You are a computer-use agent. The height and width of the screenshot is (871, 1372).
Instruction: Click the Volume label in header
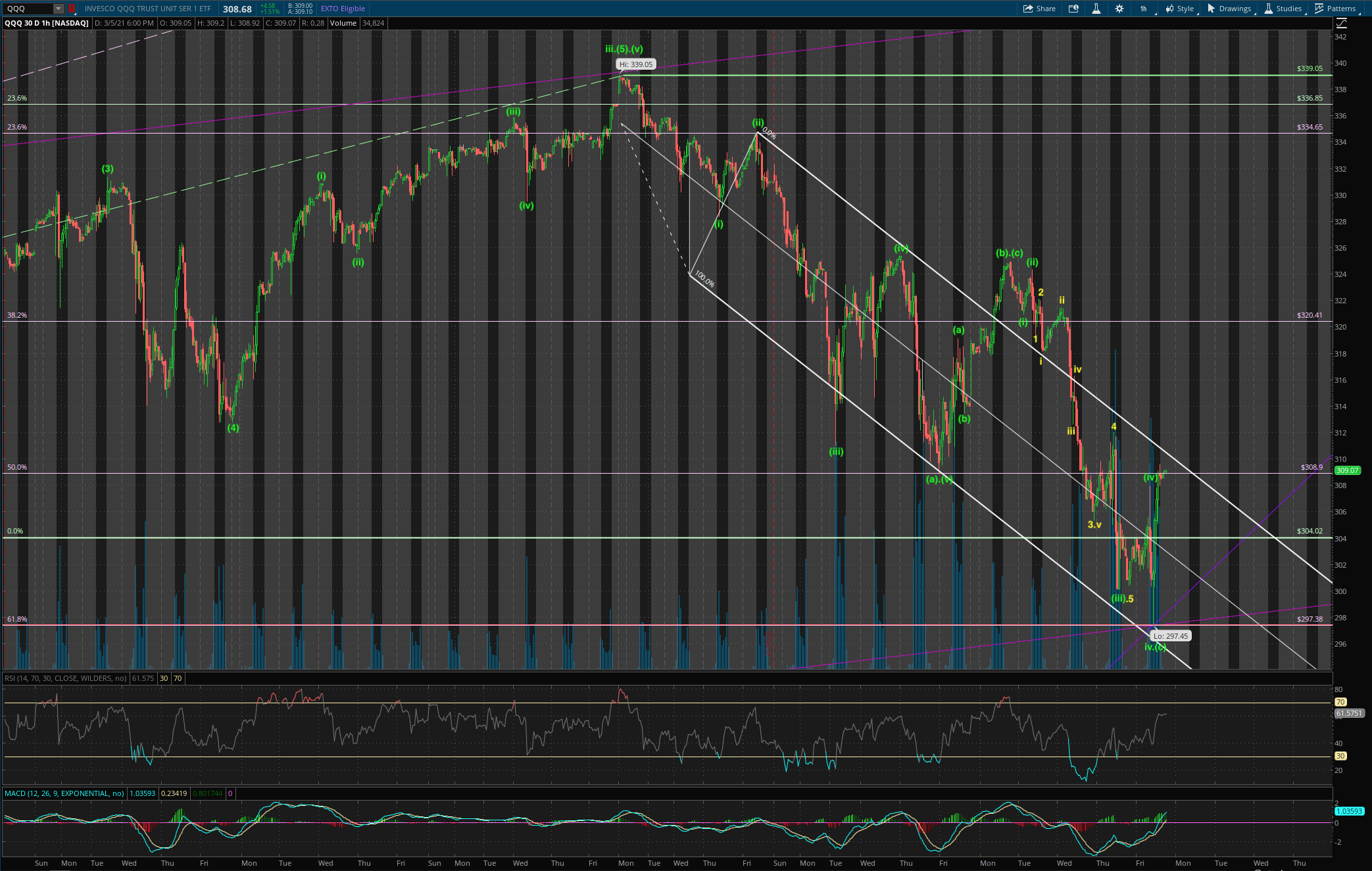click(343, 23)
